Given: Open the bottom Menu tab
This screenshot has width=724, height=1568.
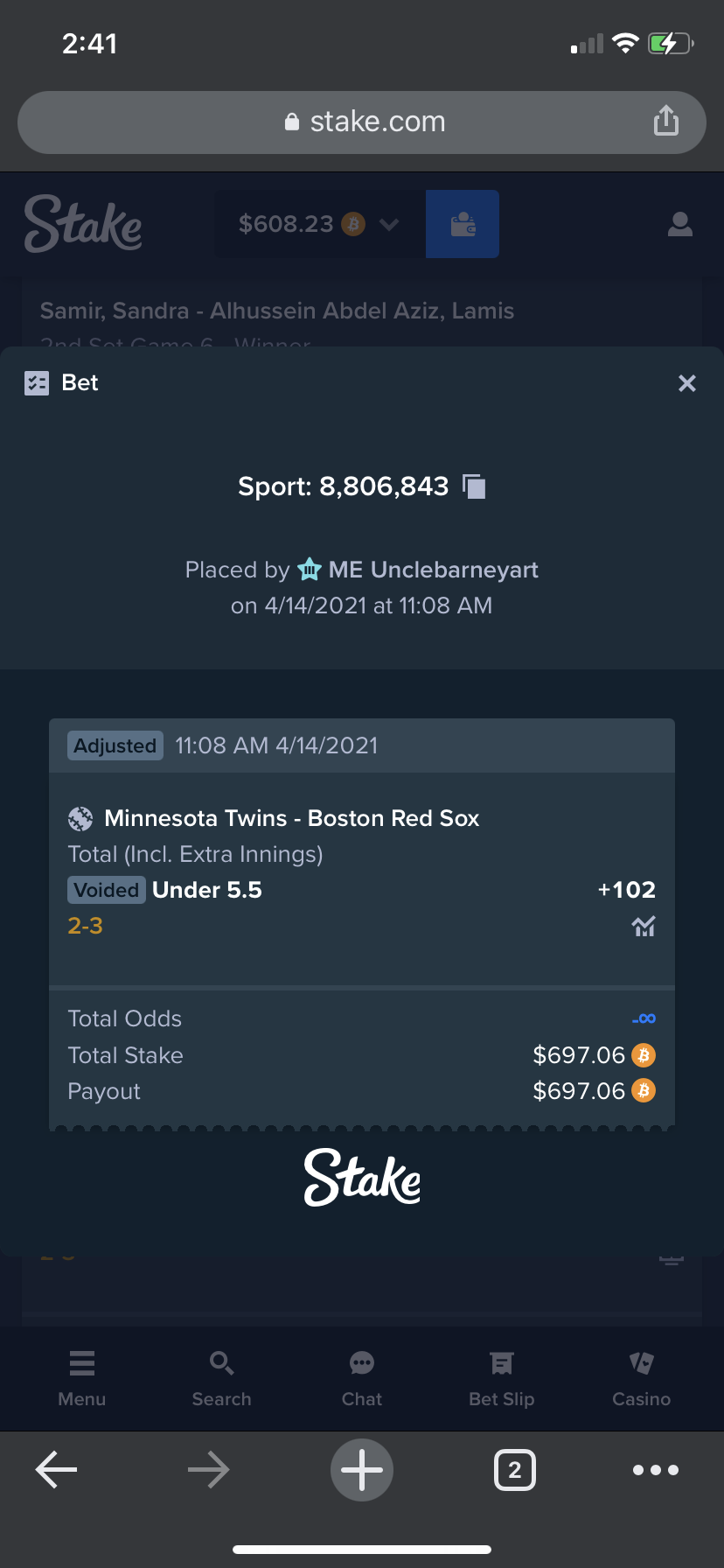Looking at the screenshot, I should click(x=82, y=1379).
